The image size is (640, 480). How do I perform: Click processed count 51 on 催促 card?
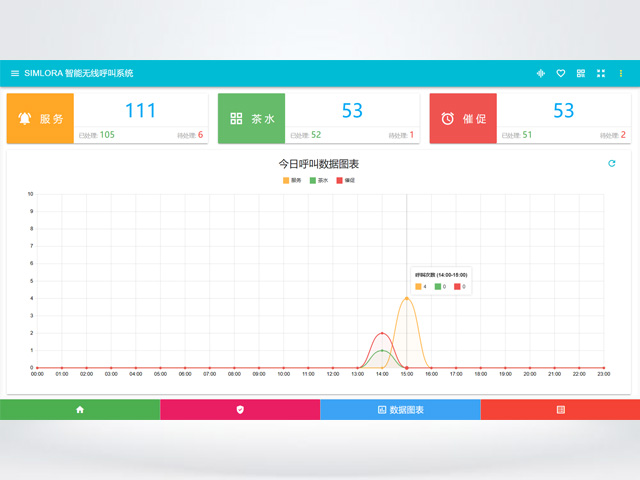click(527, 135)
